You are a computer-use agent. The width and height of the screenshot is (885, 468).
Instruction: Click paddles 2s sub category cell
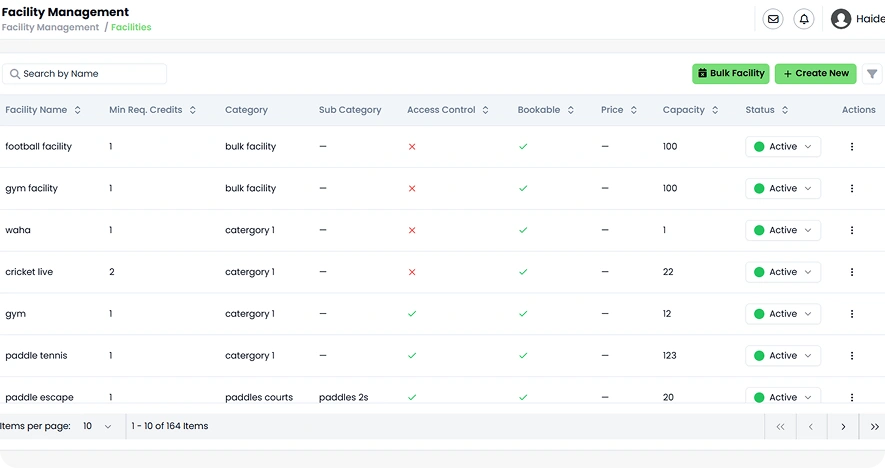coord(344,397)
